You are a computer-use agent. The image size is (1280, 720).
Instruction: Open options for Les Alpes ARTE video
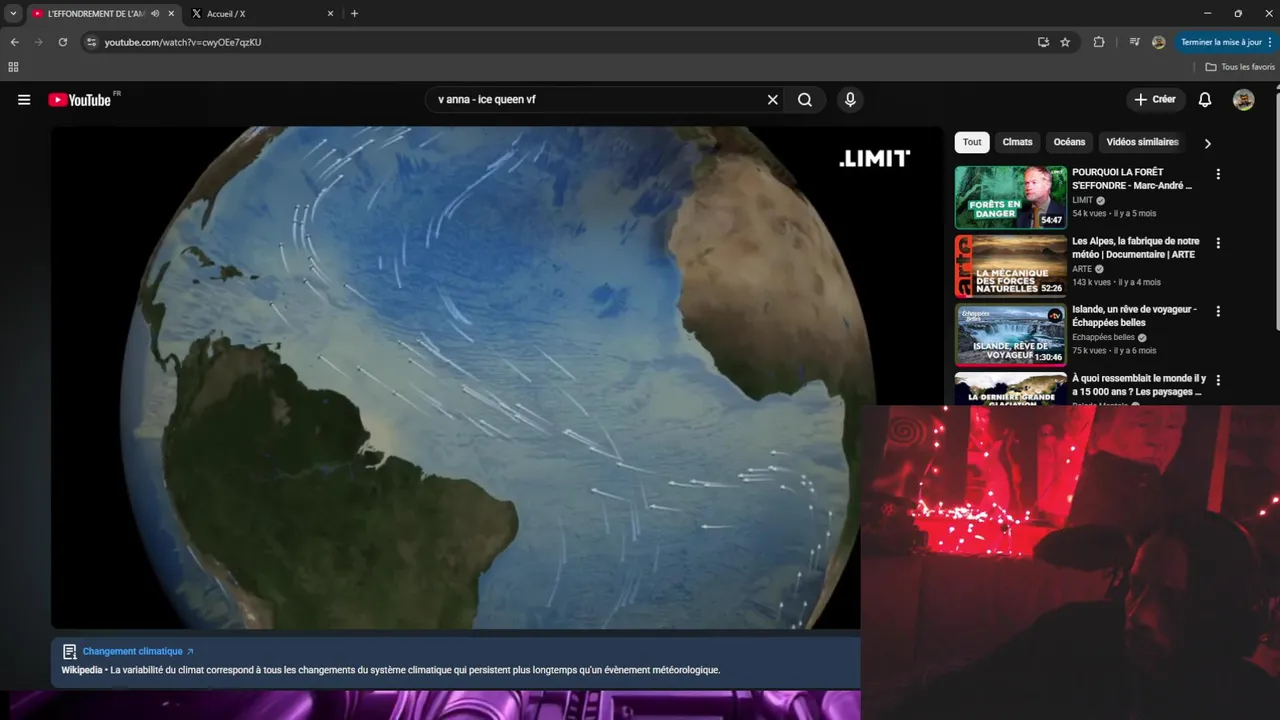click(x=1218, y=243)
